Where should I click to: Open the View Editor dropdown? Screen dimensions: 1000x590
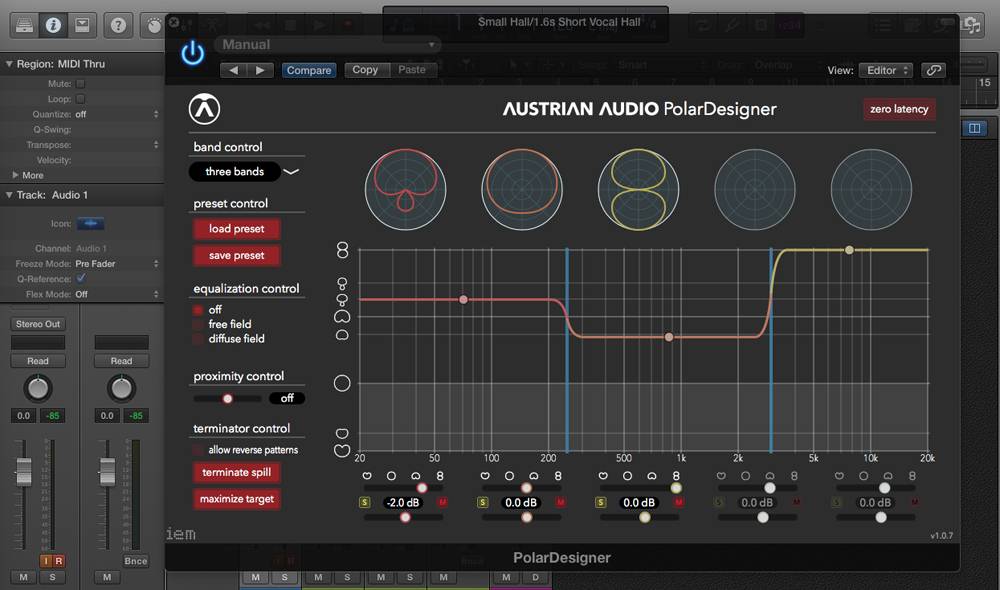coord(886,70)
